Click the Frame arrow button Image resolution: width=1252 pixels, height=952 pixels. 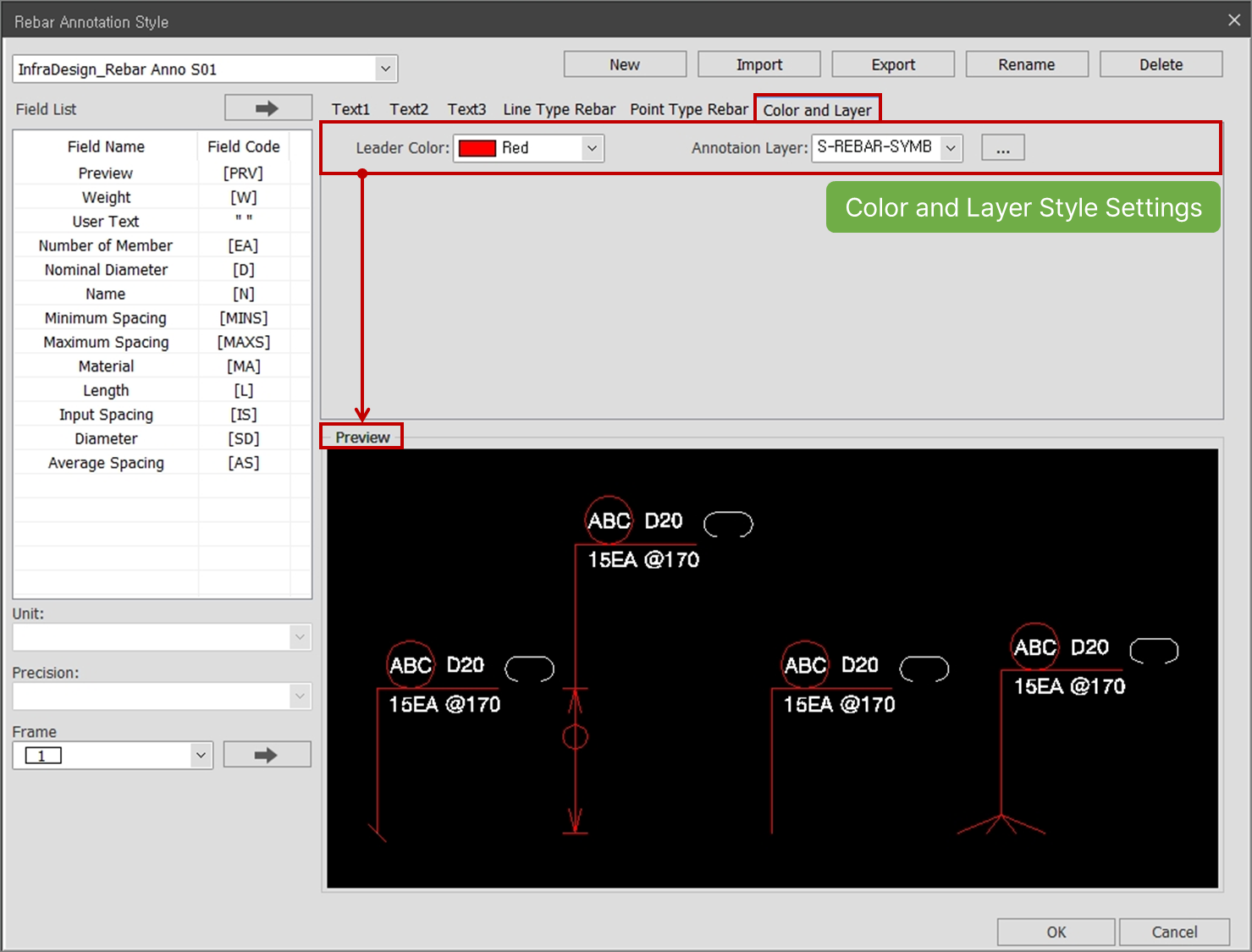click(267, 755)
